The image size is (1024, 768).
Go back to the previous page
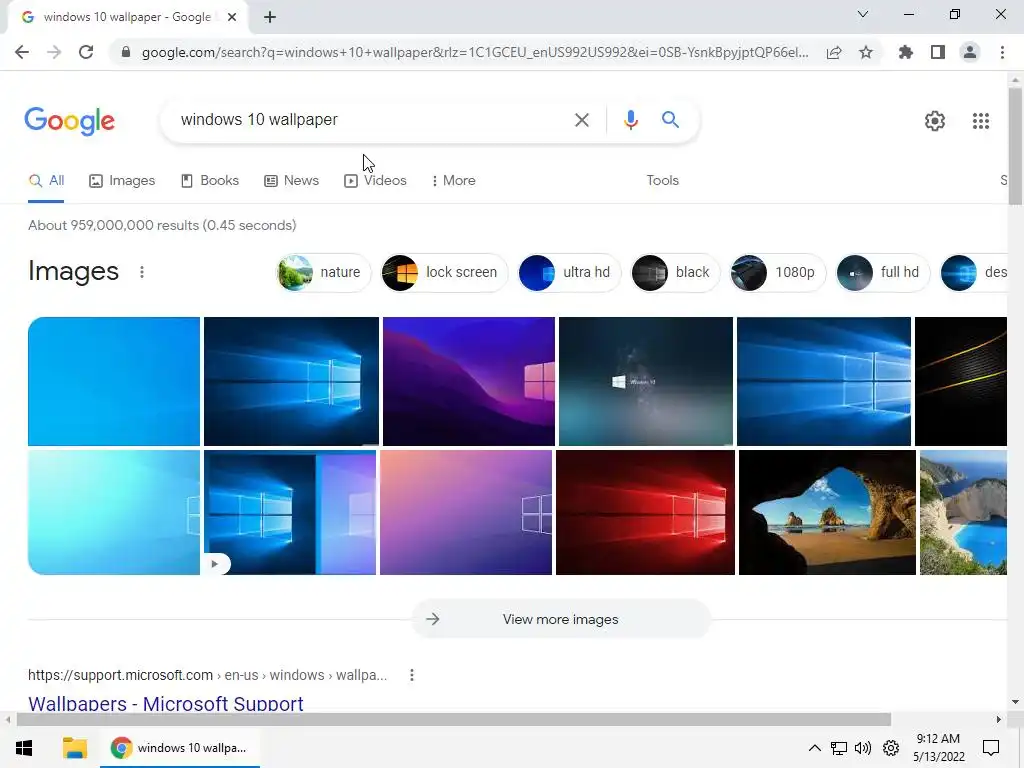tap(22, 52)
